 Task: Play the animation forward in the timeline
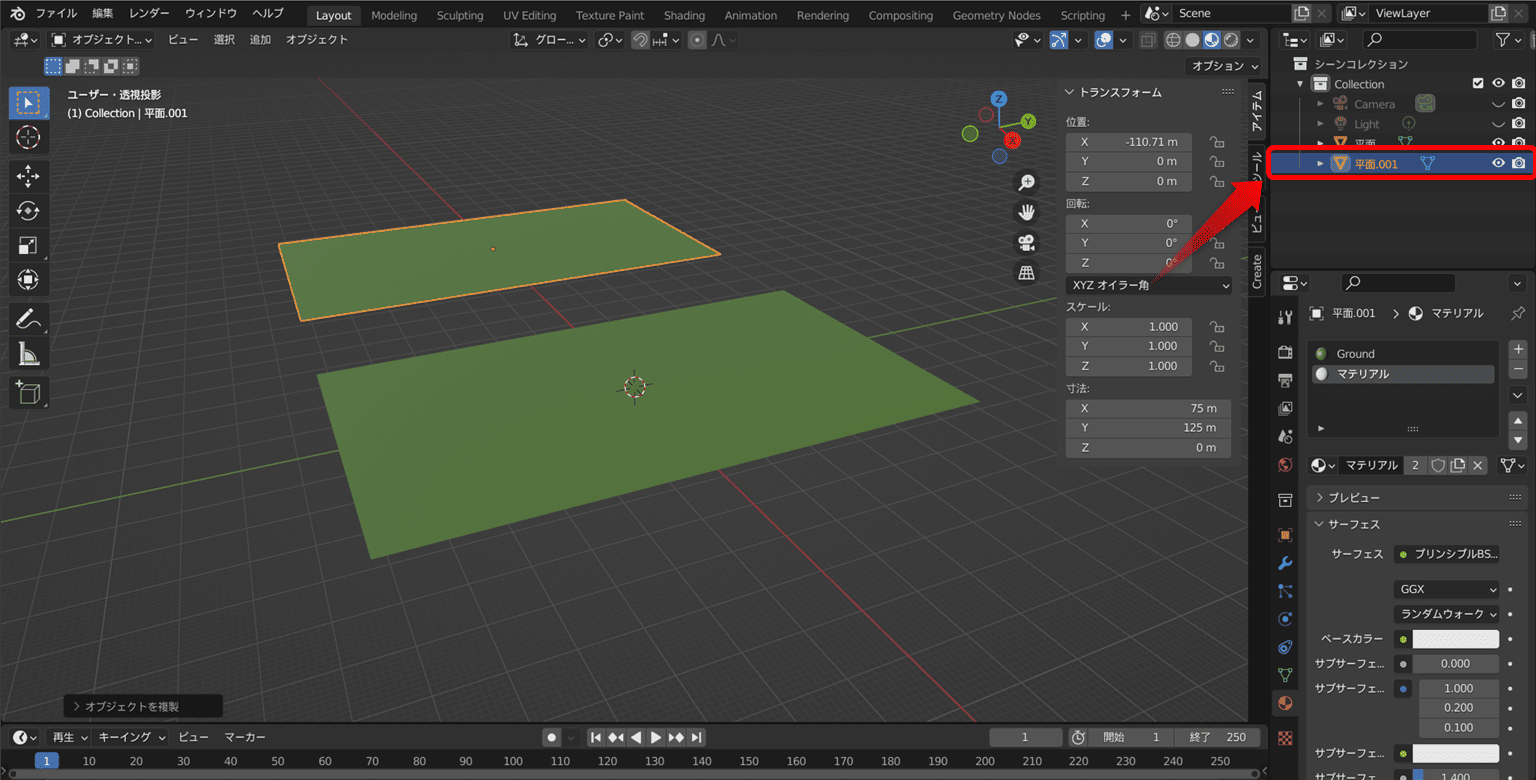click(x=656, y=737)
